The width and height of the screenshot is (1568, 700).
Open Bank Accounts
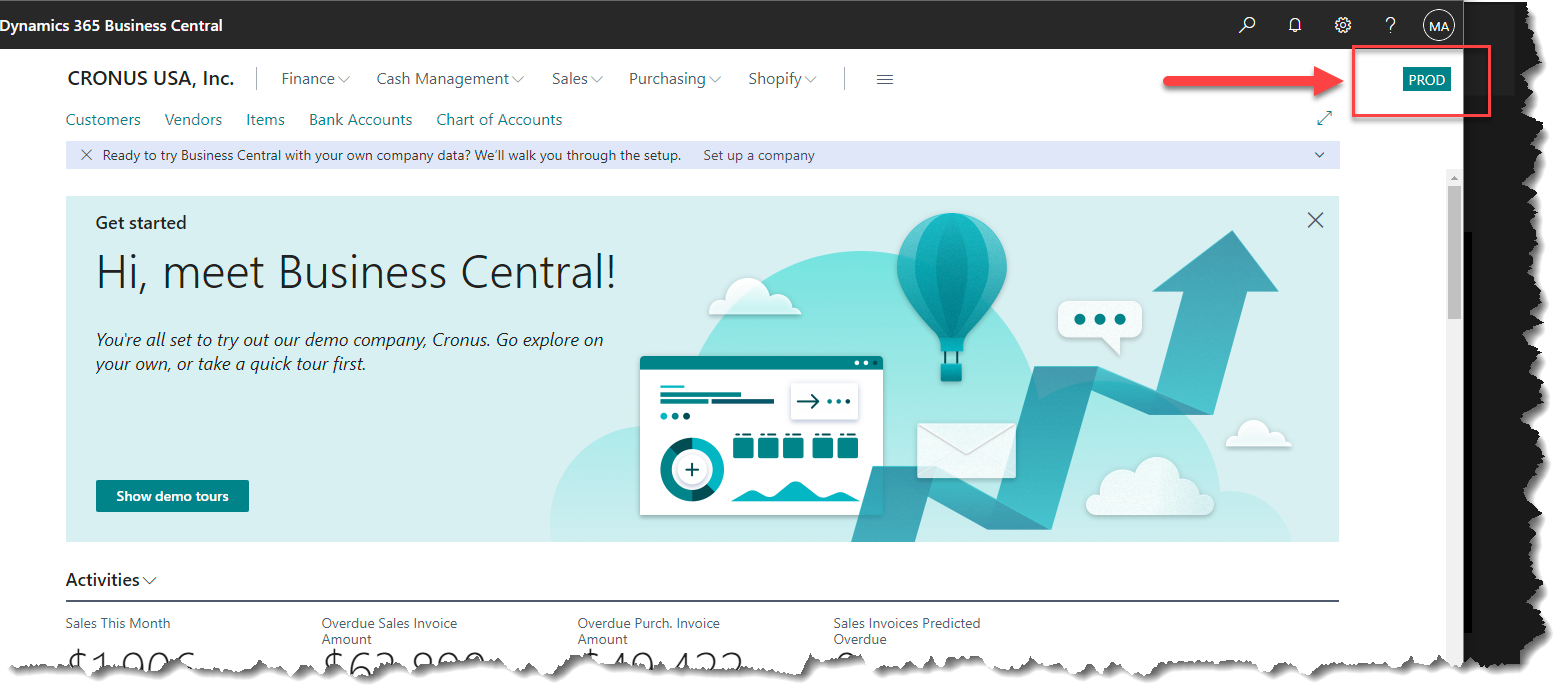360,119
